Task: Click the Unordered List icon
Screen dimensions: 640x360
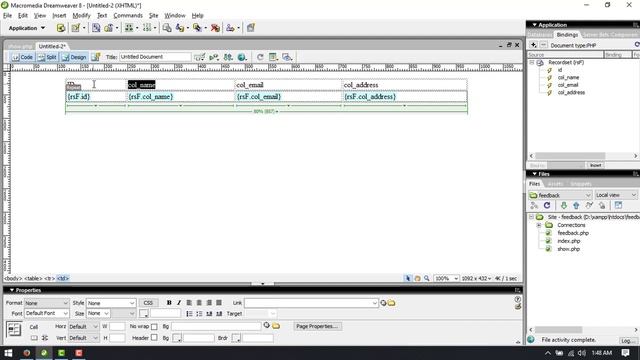Action: pyautogui.click(x=189, y=313)
